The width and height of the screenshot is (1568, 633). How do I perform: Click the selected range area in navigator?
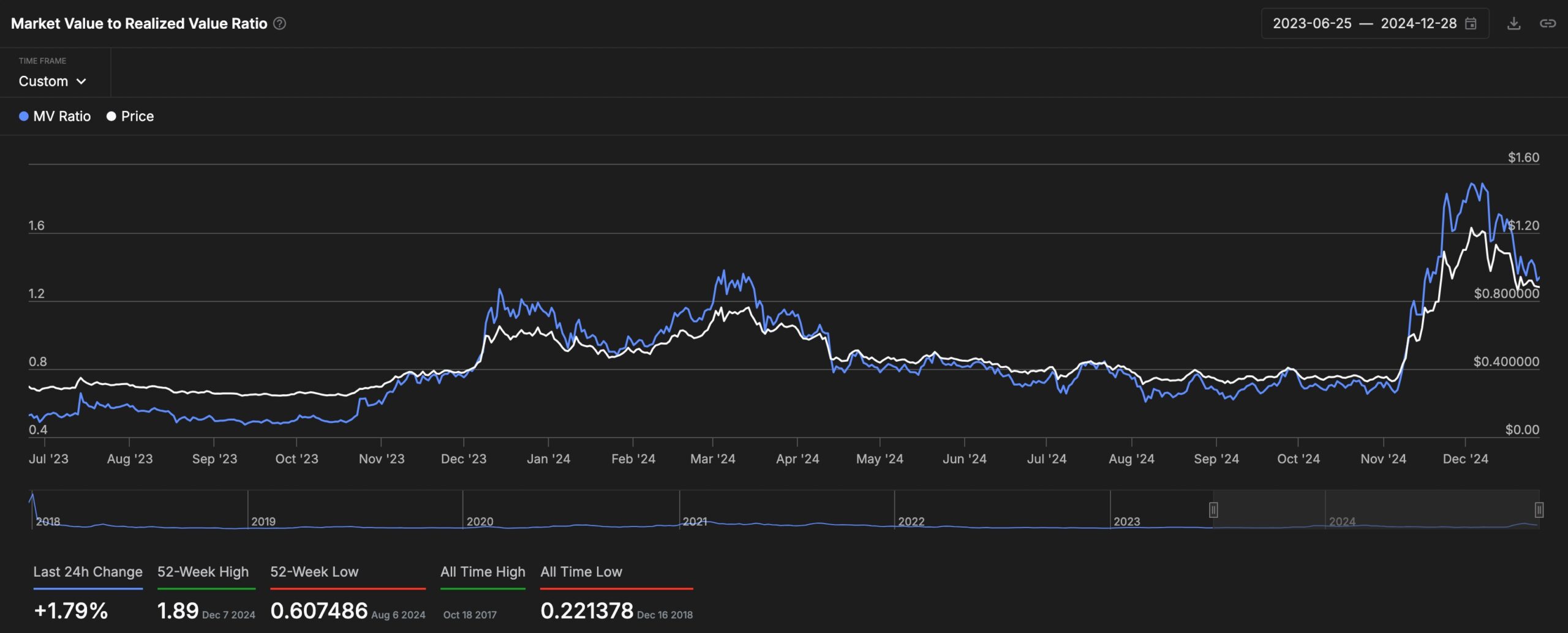[1376, 509]
